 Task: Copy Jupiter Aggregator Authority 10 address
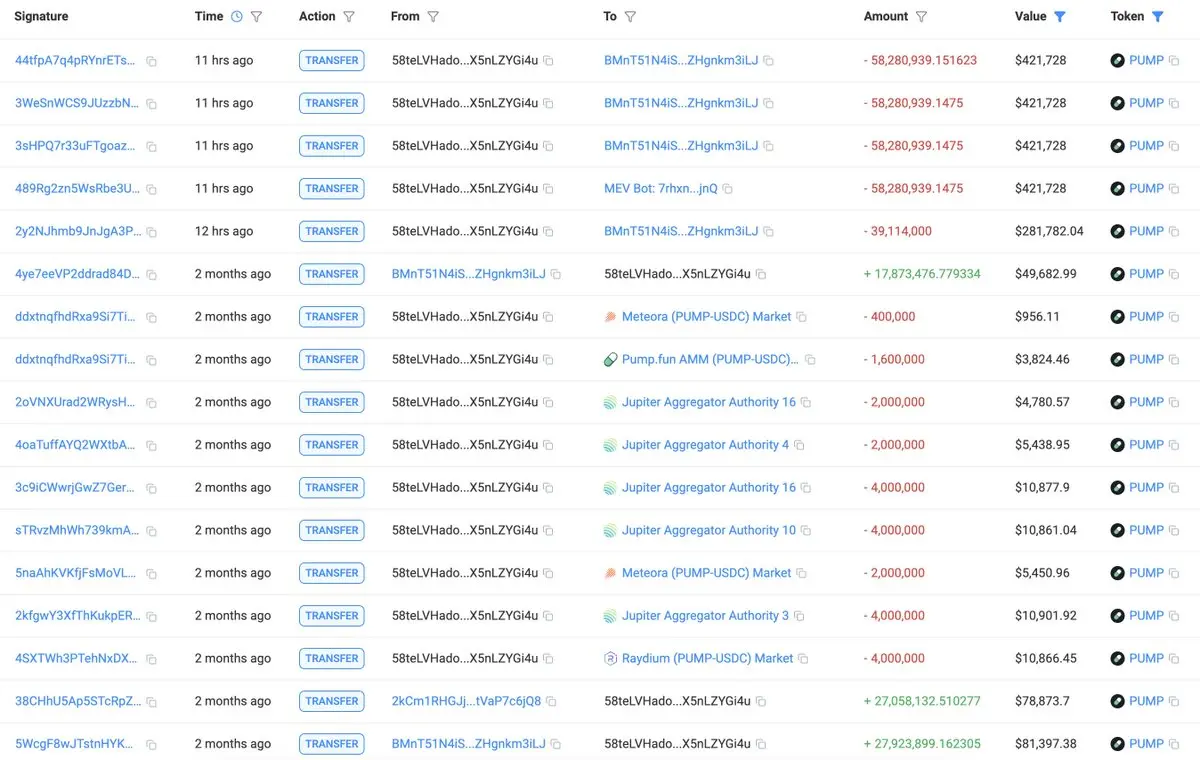[806, 531]
